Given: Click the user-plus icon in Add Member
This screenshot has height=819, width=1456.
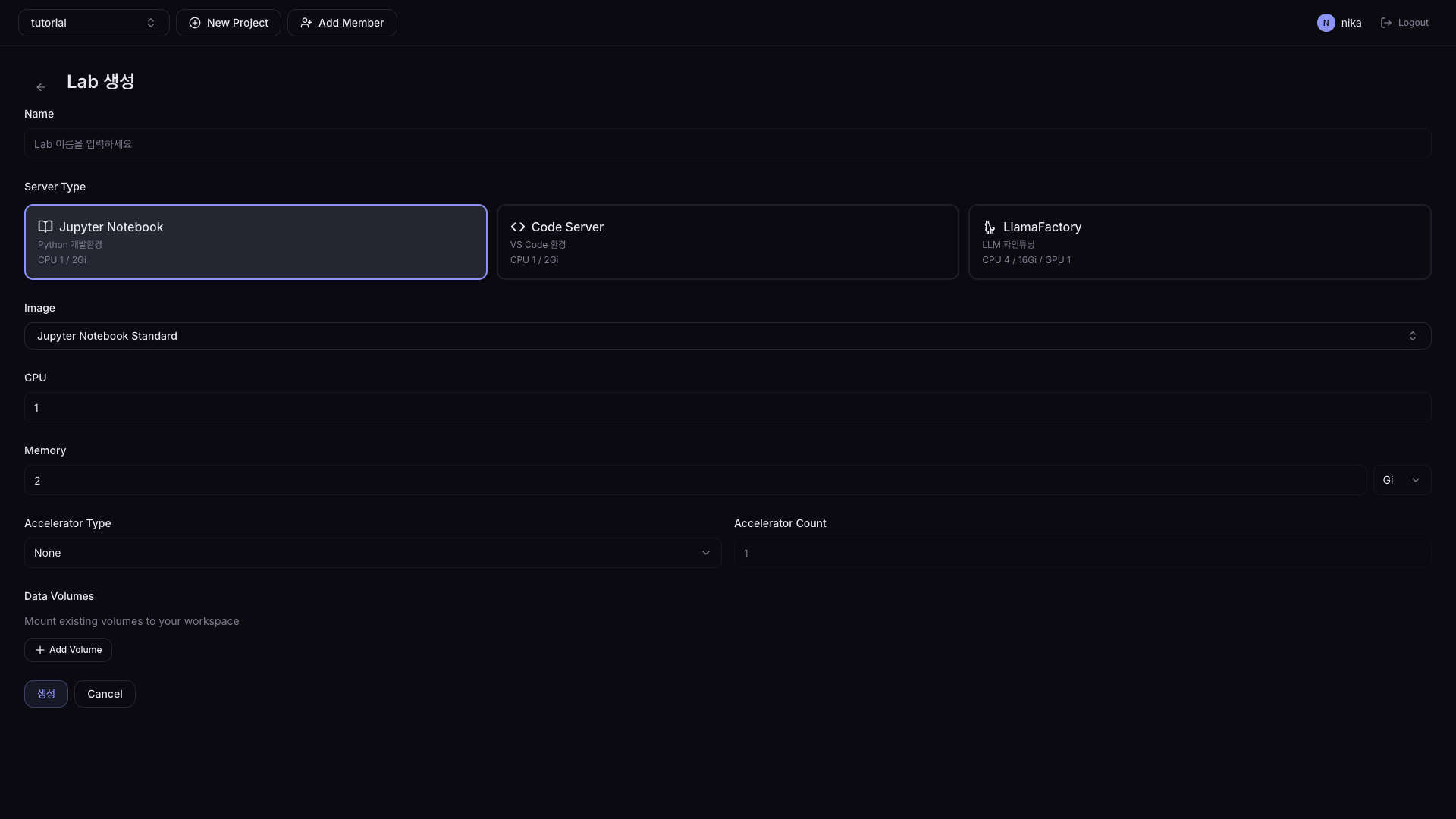Looking at the screenshot, I should [x=306, y=23].
